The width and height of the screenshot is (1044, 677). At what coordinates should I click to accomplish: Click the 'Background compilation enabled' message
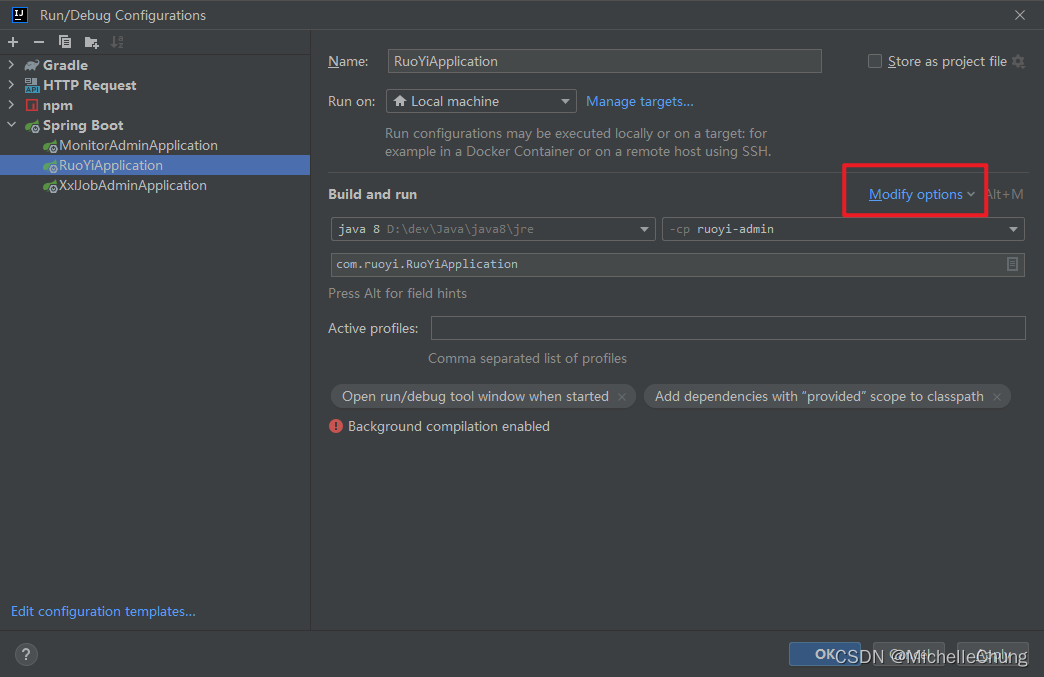pos(449,426)
